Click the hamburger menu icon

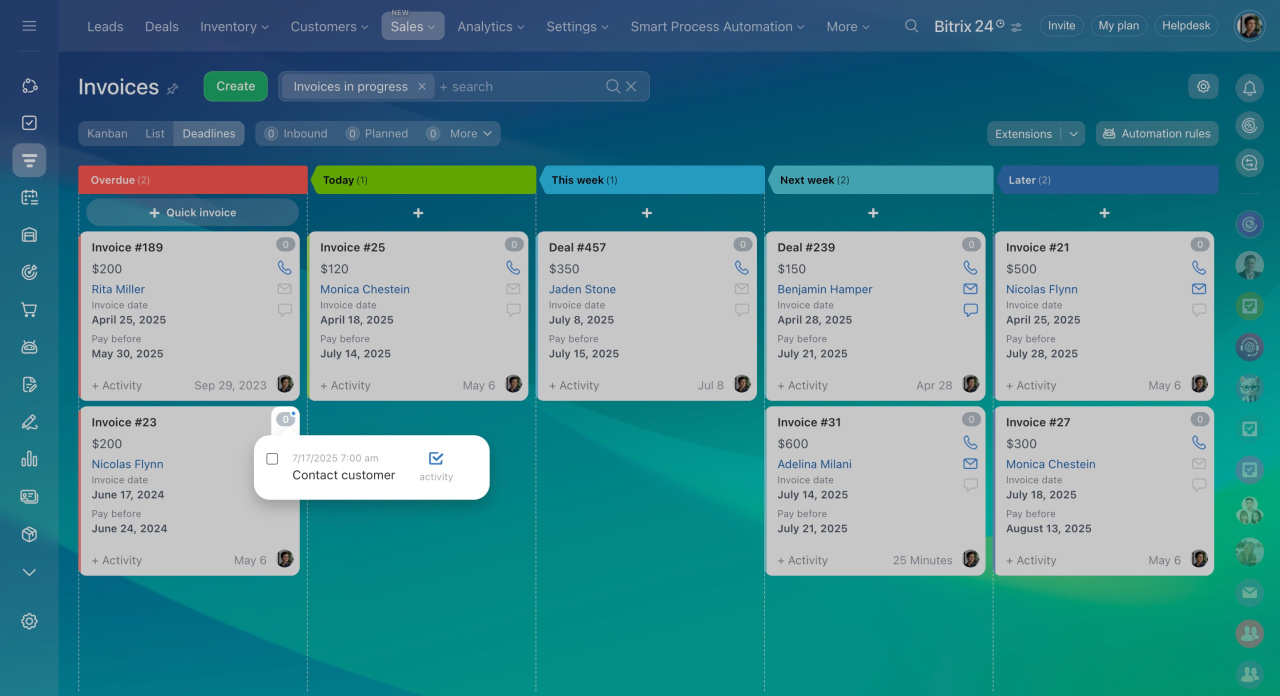(29, 26)
